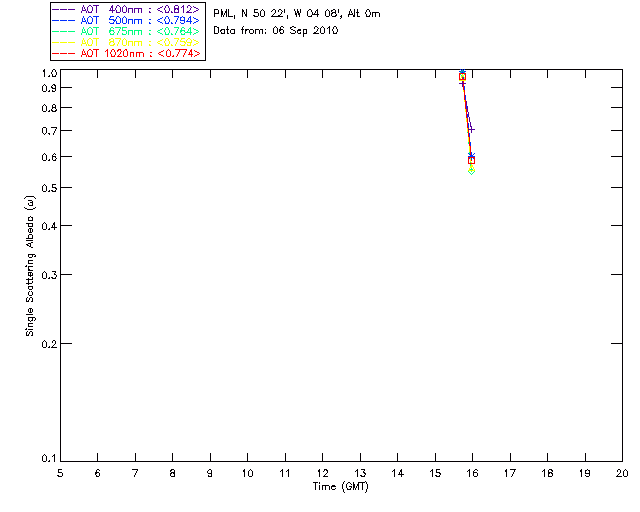Click the AOT 500nm legend entry
This screenshot has height=512, width=640.
tap(126, 20)
